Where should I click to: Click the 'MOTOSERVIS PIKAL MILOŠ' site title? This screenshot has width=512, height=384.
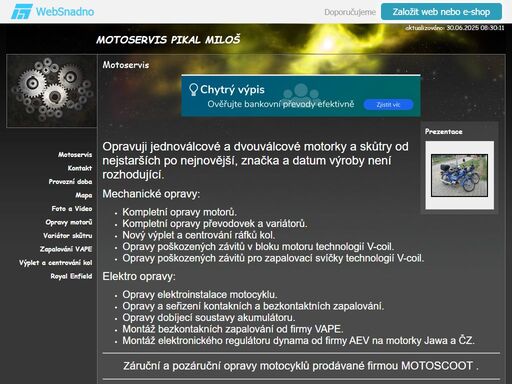tap(168, 40)
